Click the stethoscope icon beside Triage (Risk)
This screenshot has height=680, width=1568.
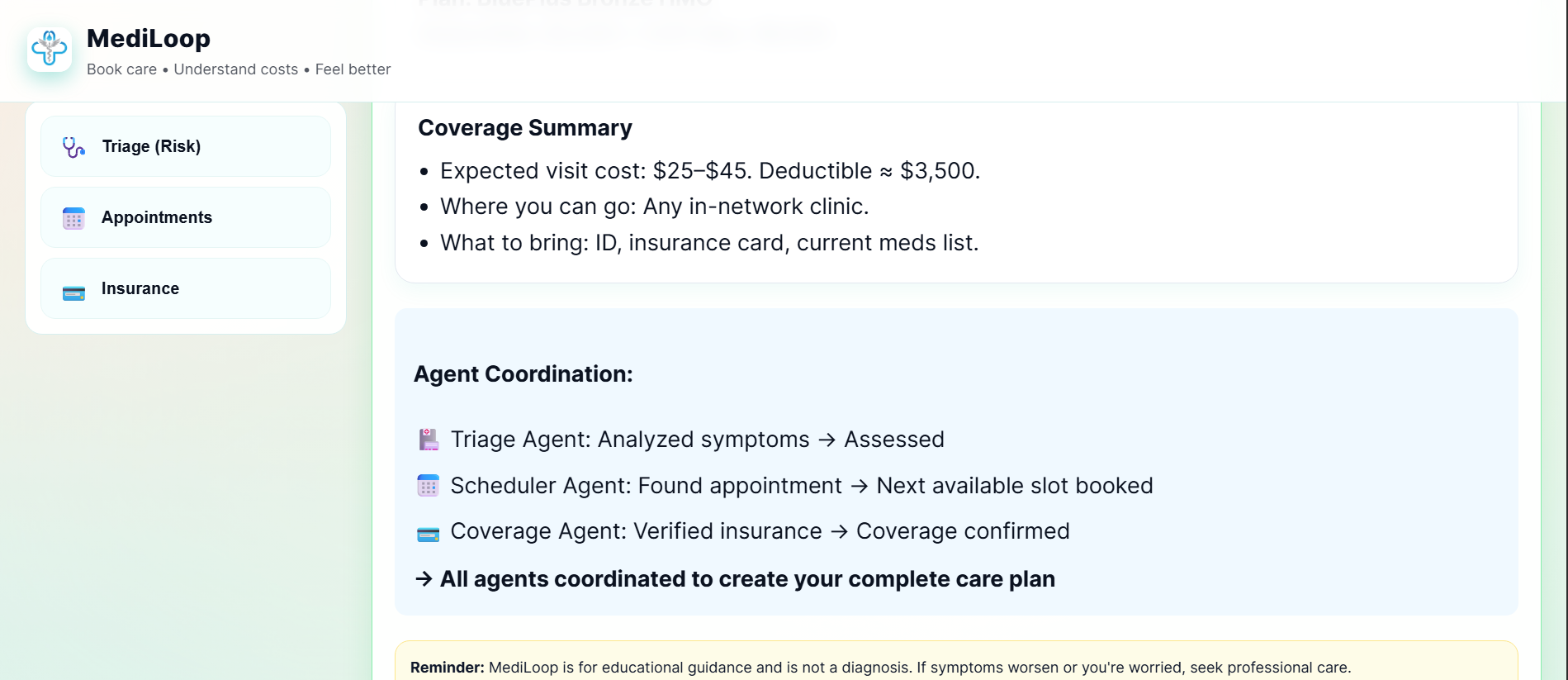[x=73, y=147]
